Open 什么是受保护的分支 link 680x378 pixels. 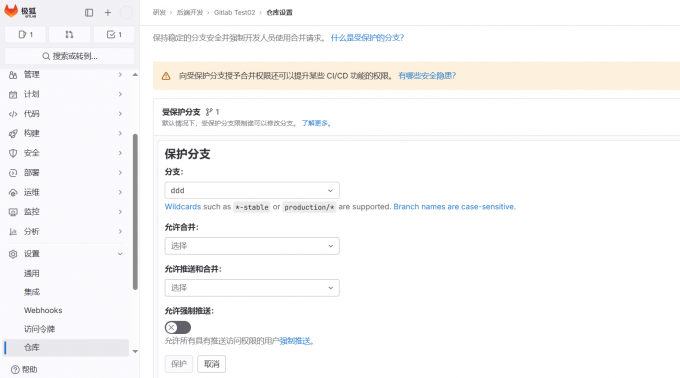(367, 38)
